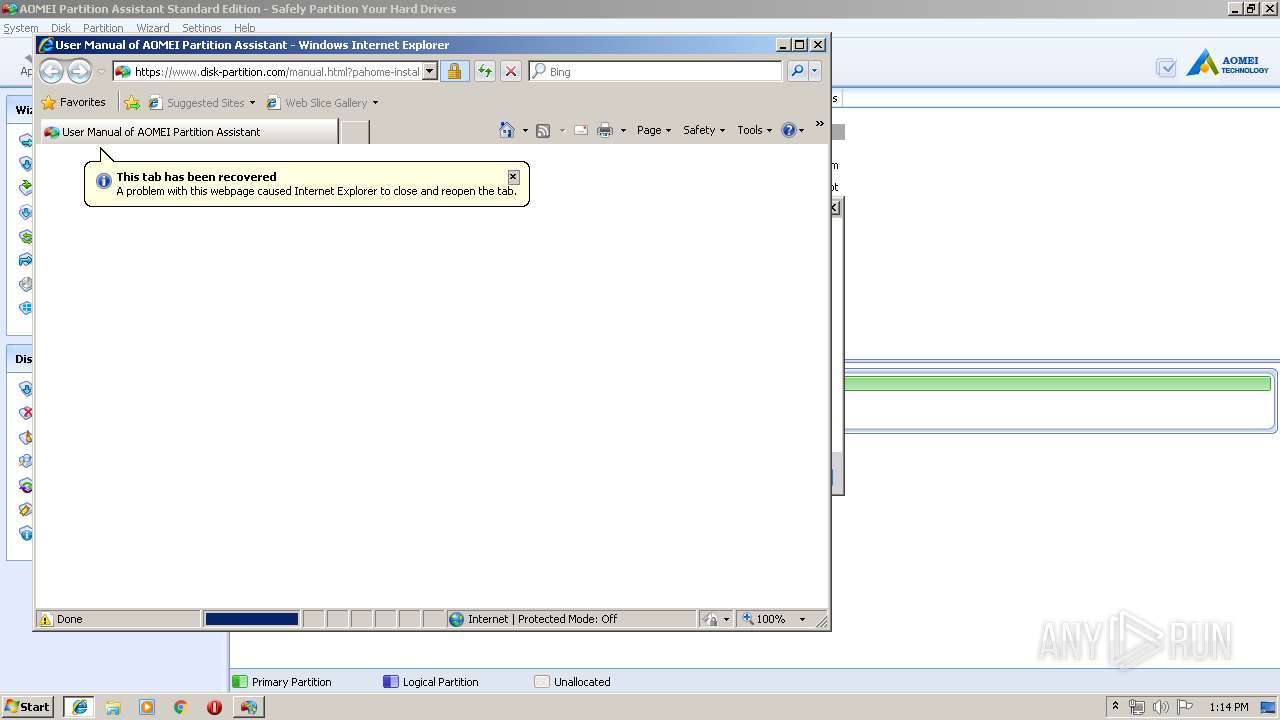The width and height of the screenshot is (1280, 720).
Task: Switch to Internet Explorer taskbar button
Action: click(79, 707)
